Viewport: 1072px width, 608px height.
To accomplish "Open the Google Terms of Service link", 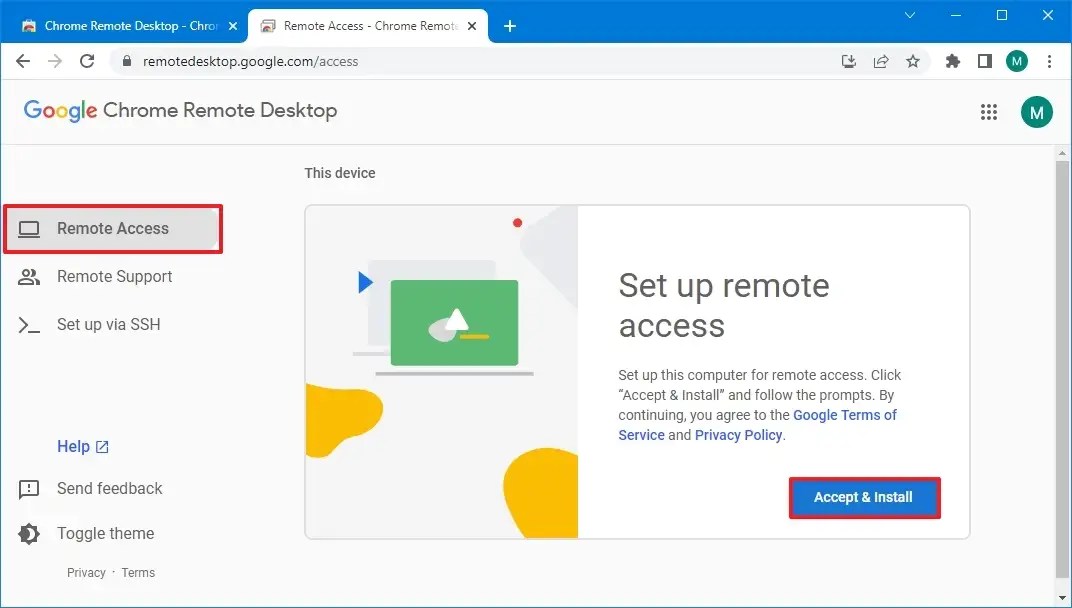I will pyautogui.click(x=845, y=414).
